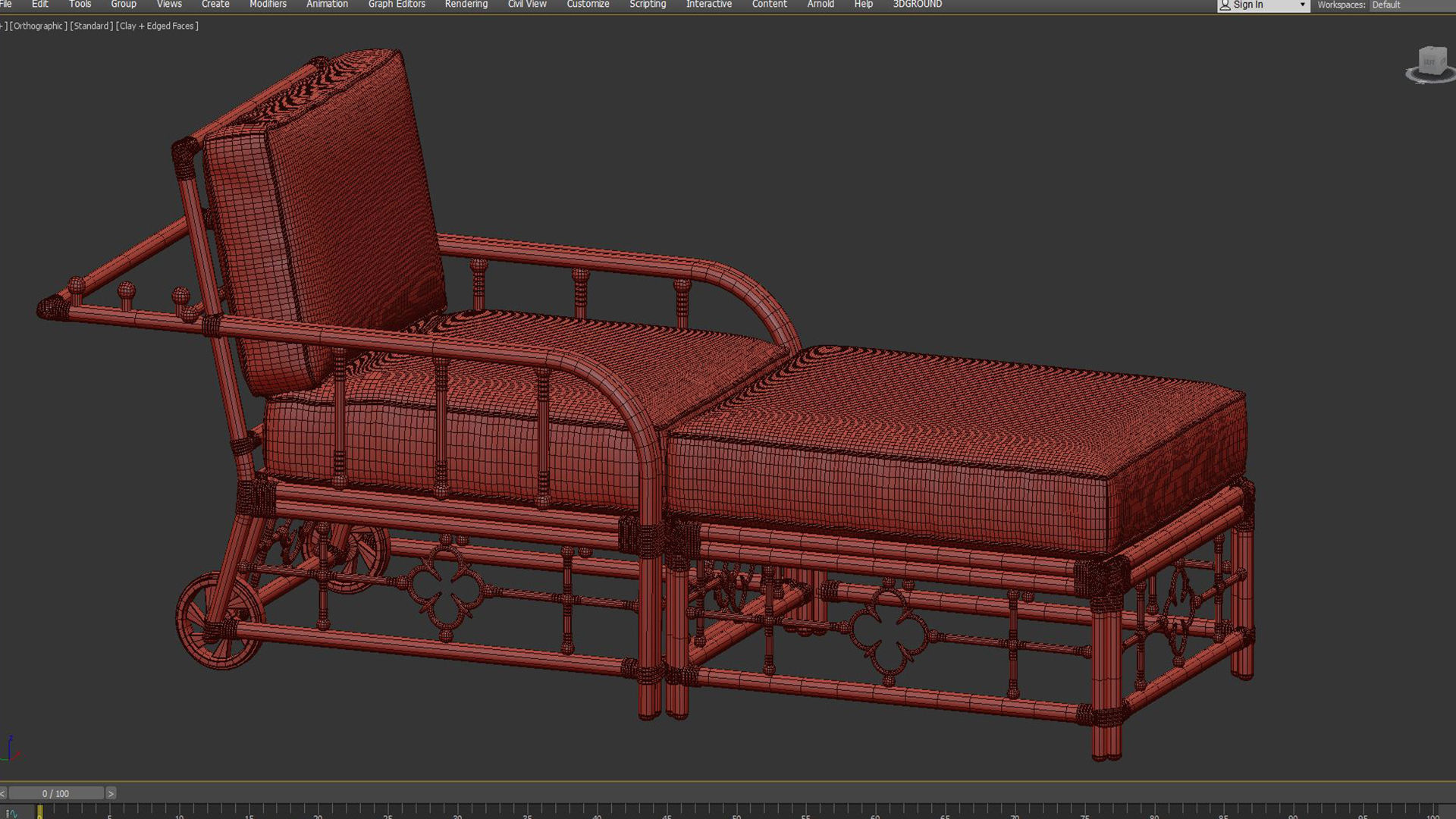
Task: Open the Mini Curve Editor icon
Action: point(11,813)
